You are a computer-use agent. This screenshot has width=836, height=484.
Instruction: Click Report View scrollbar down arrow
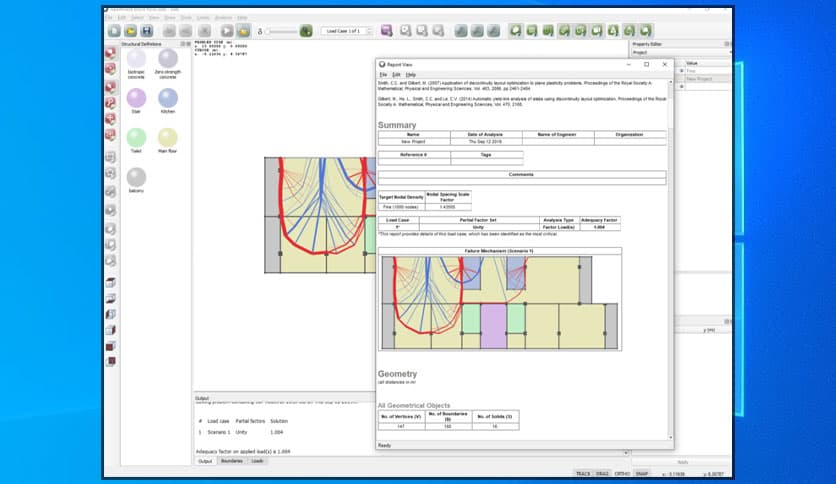670,437
